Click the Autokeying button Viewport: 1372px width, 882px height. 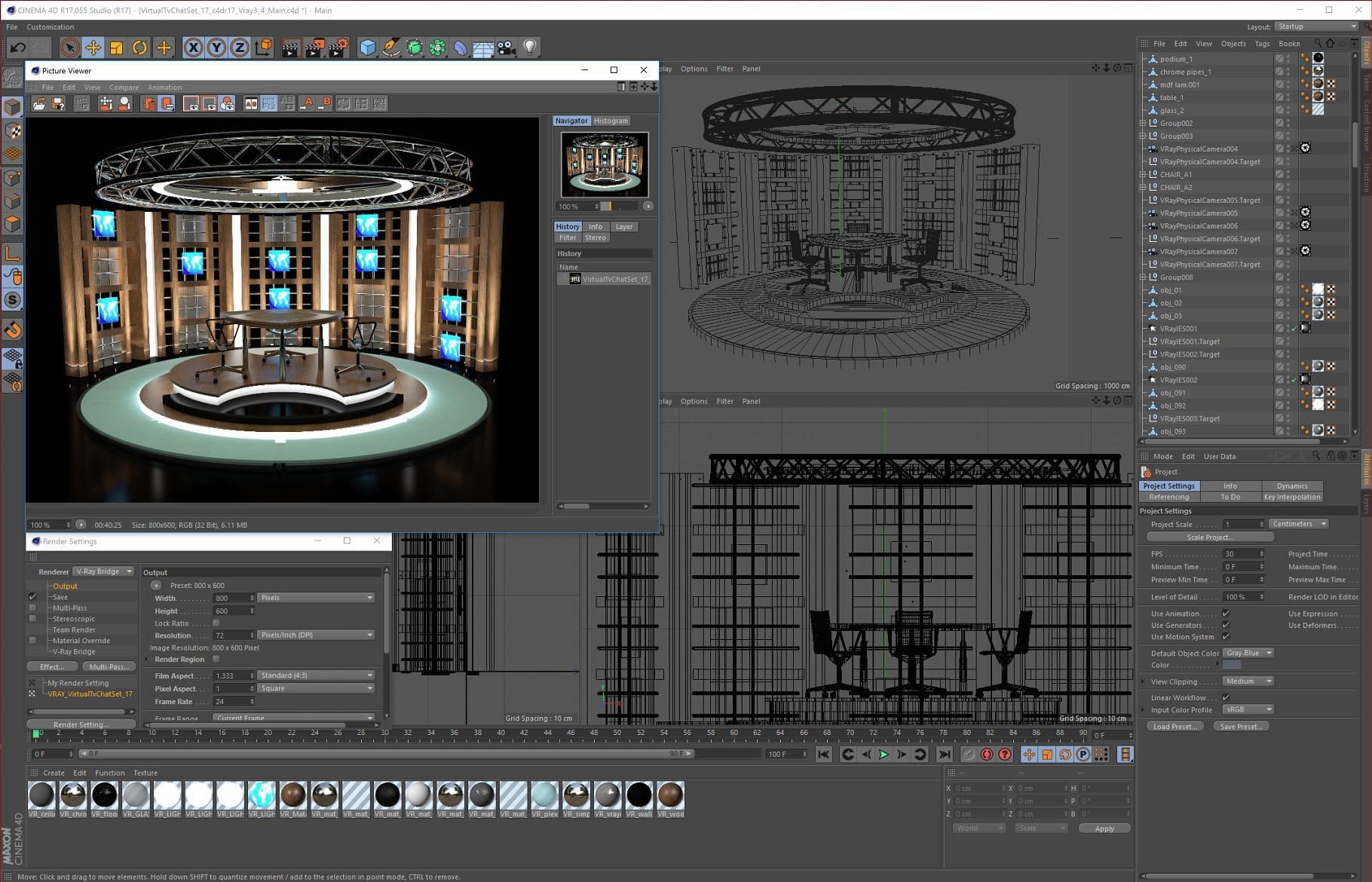point(987,754)
